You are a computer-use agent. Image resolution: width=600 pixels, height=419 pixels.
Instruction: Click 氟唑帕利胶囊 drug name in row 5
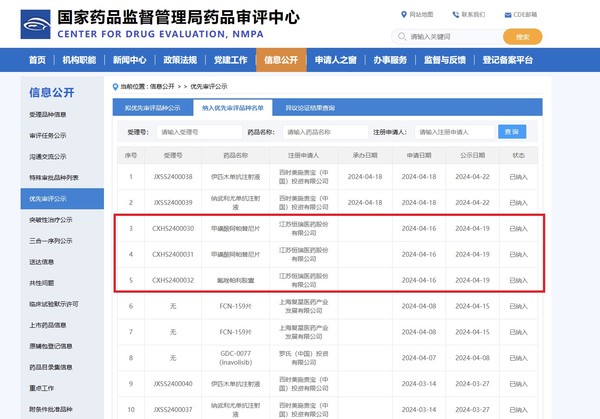[236, 280]
